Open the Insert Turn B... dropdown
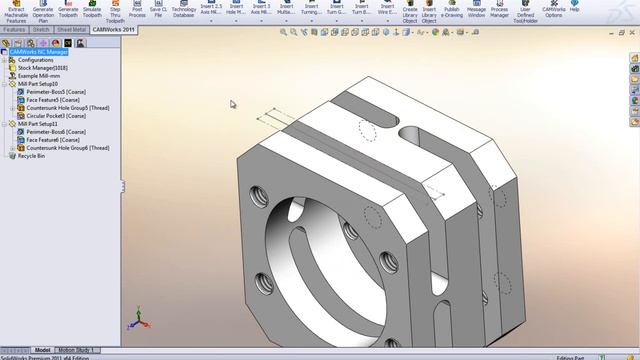The height and width of the screenshot is (360, 640). pyautogui.click(x=362, y=21)
